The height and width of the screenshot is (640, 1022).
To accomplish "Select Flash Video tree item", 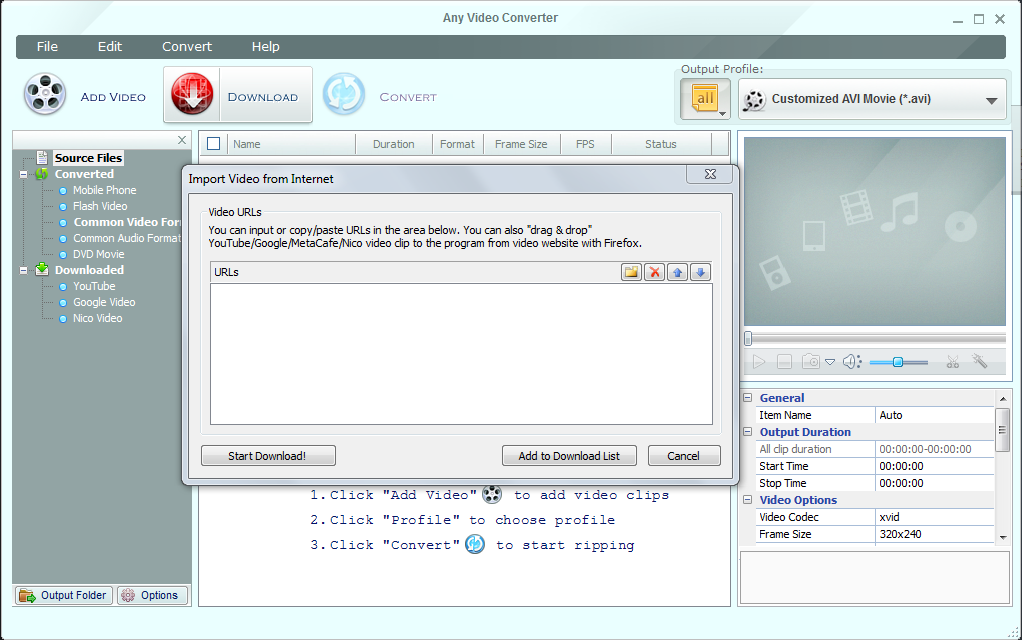I will [100, 206].
